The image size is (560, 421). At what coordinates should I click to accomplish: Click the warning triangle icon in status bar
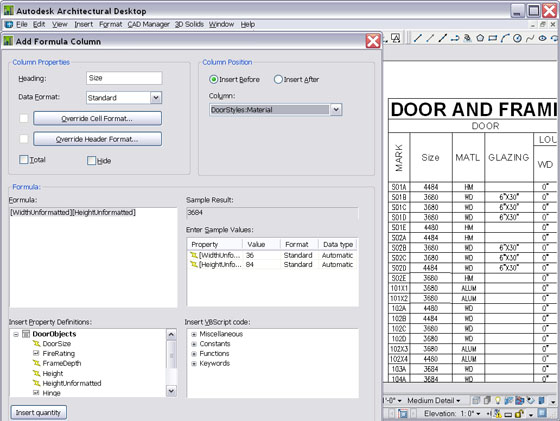[x=498, y=414]
